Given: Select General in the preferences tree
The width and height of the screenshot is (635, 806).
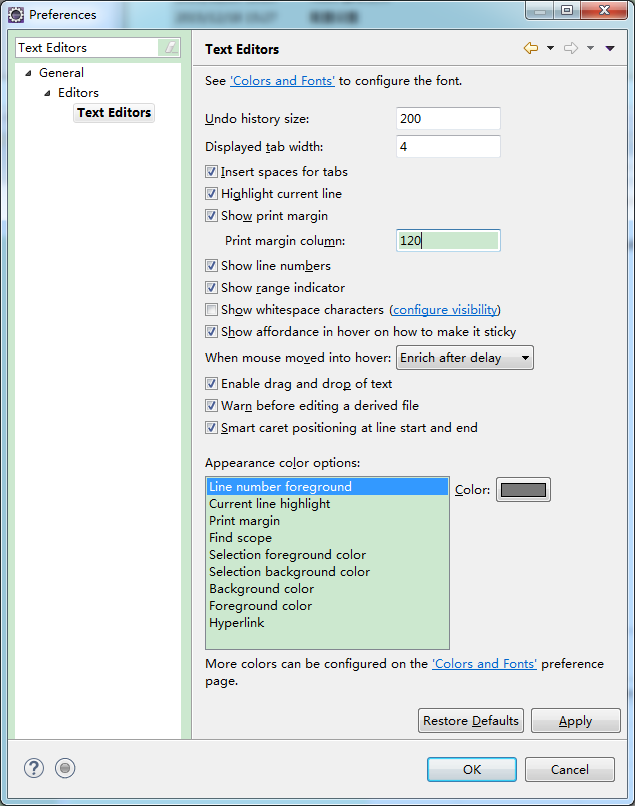Looking at the screenshot, I should (x=61, y=73).
